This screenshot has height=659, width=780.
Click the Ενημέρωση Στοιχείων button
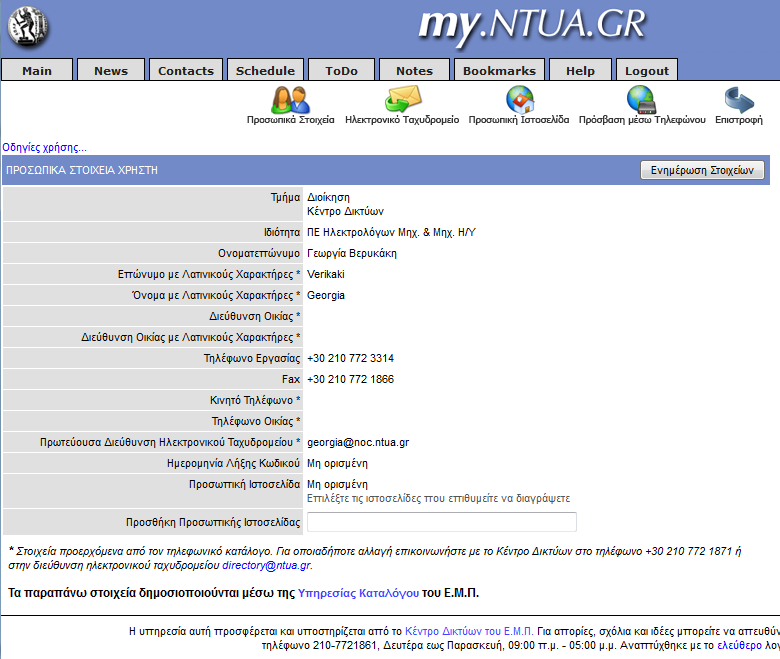point(702,170)
